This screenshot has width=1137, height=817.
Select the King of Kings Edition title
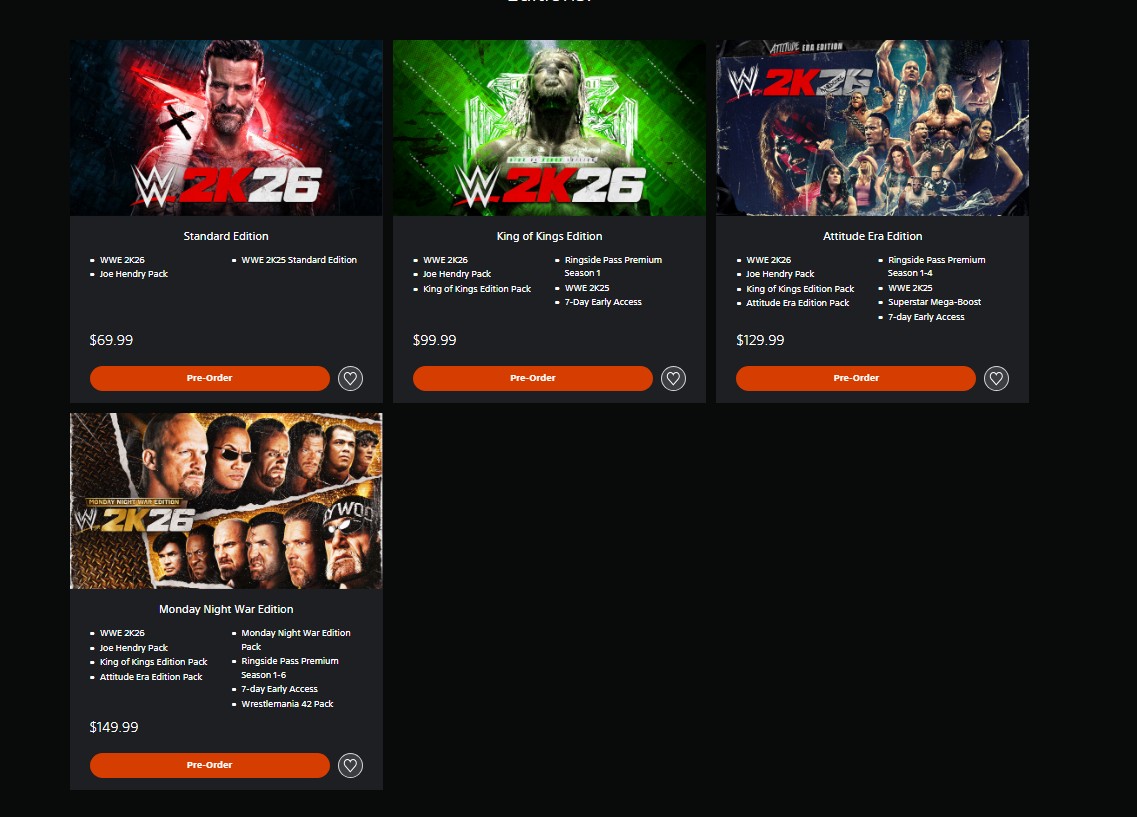[x=549, y=236]
